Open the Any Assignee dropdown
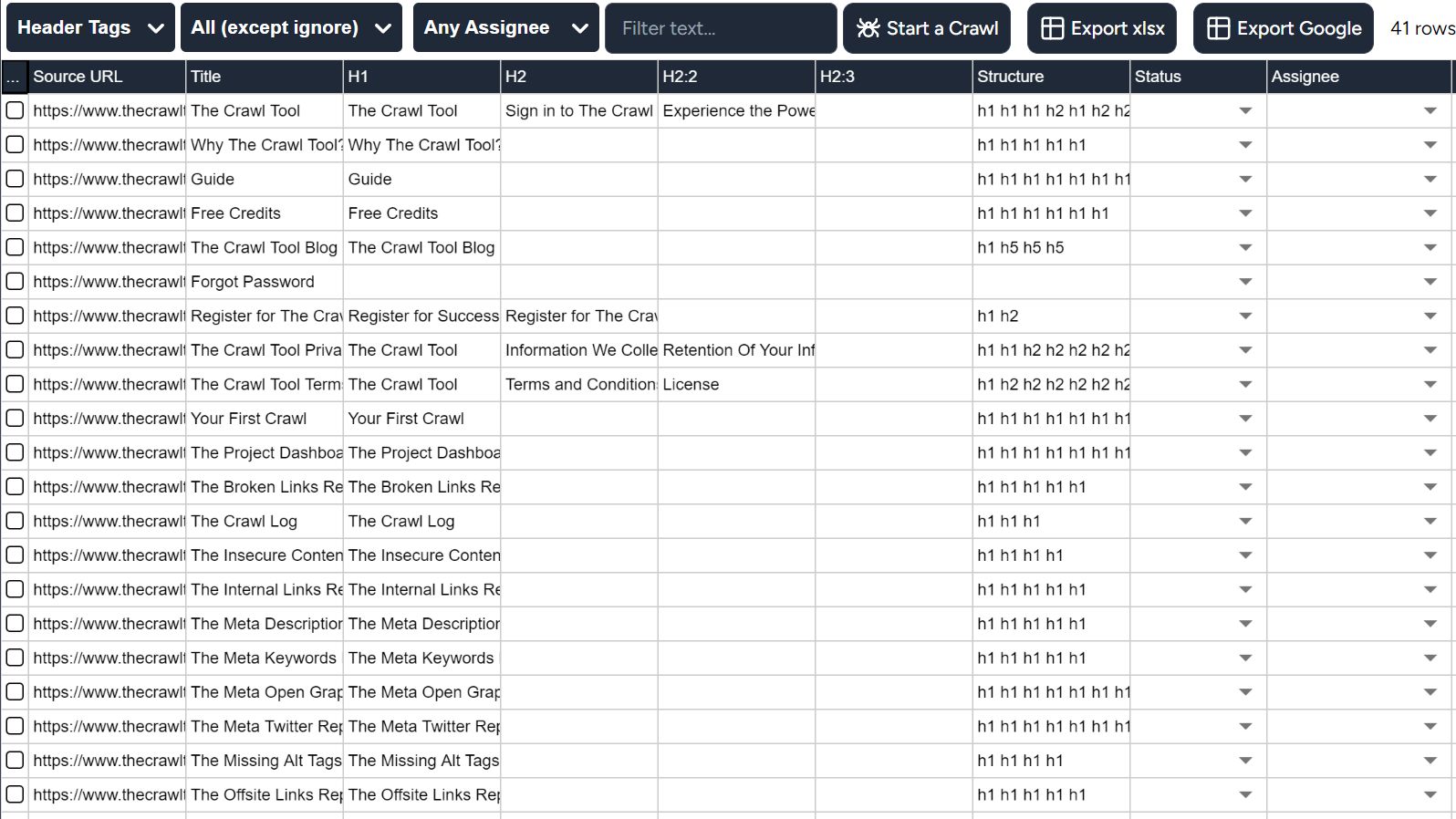Image resolution: width=1456 pixels, height=819 pixels. pos(505,28)
